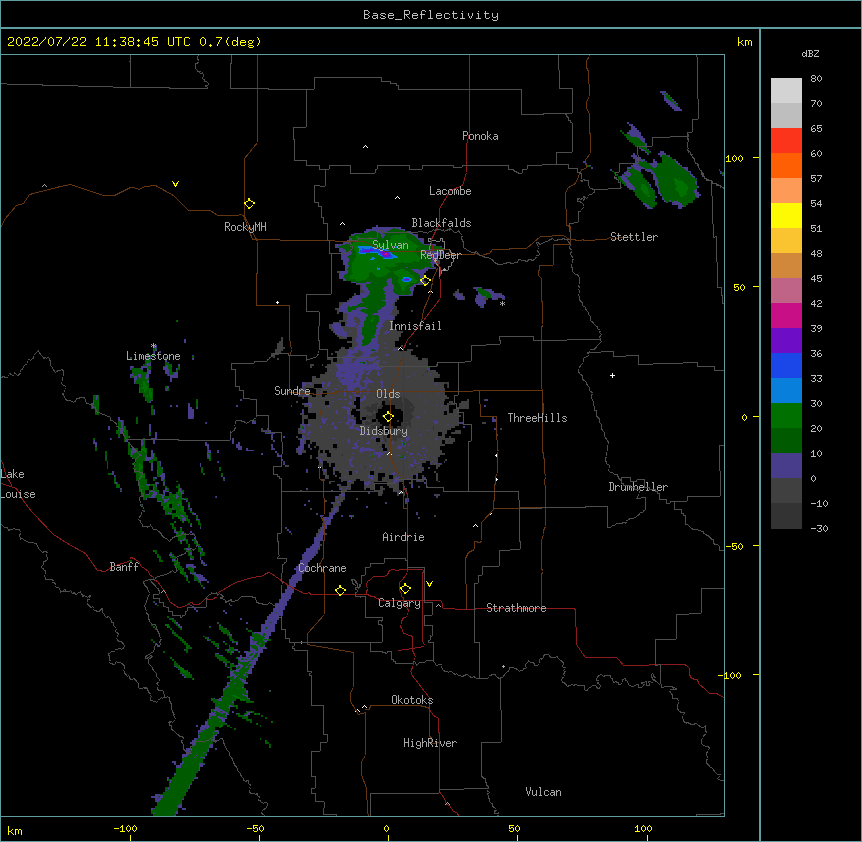Click the km unit label at top right
Image resolution: width=862 pixels, height=842 pixels.
pyautogui.click(x=744, y=42)
